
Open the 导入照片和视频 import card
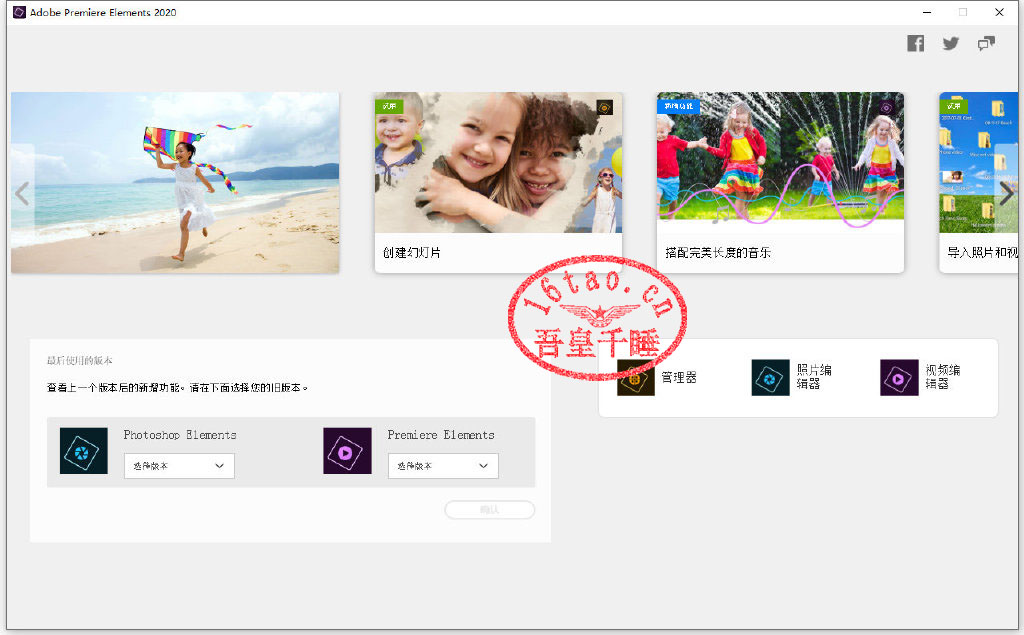pos(980,182)
